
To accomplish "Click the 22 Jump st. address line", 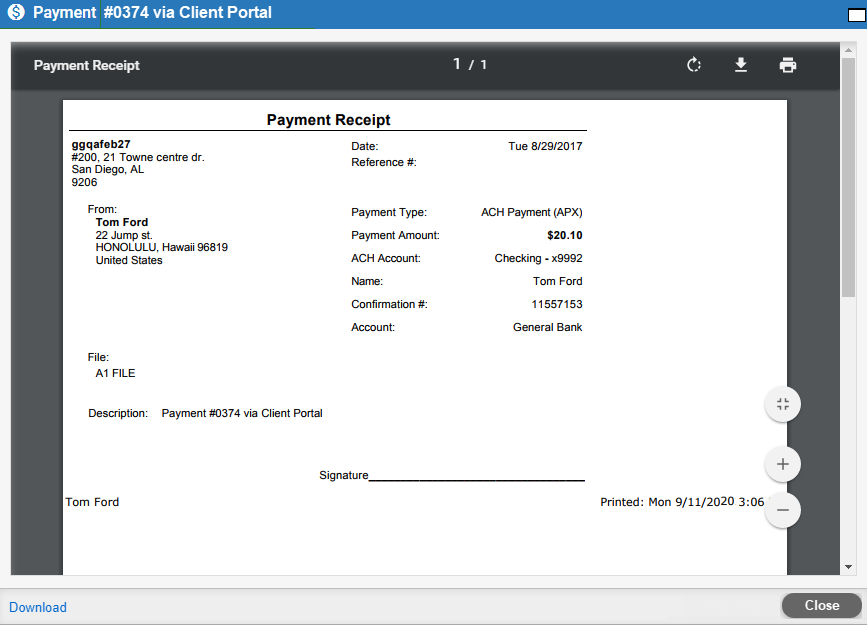I will 124,235.
